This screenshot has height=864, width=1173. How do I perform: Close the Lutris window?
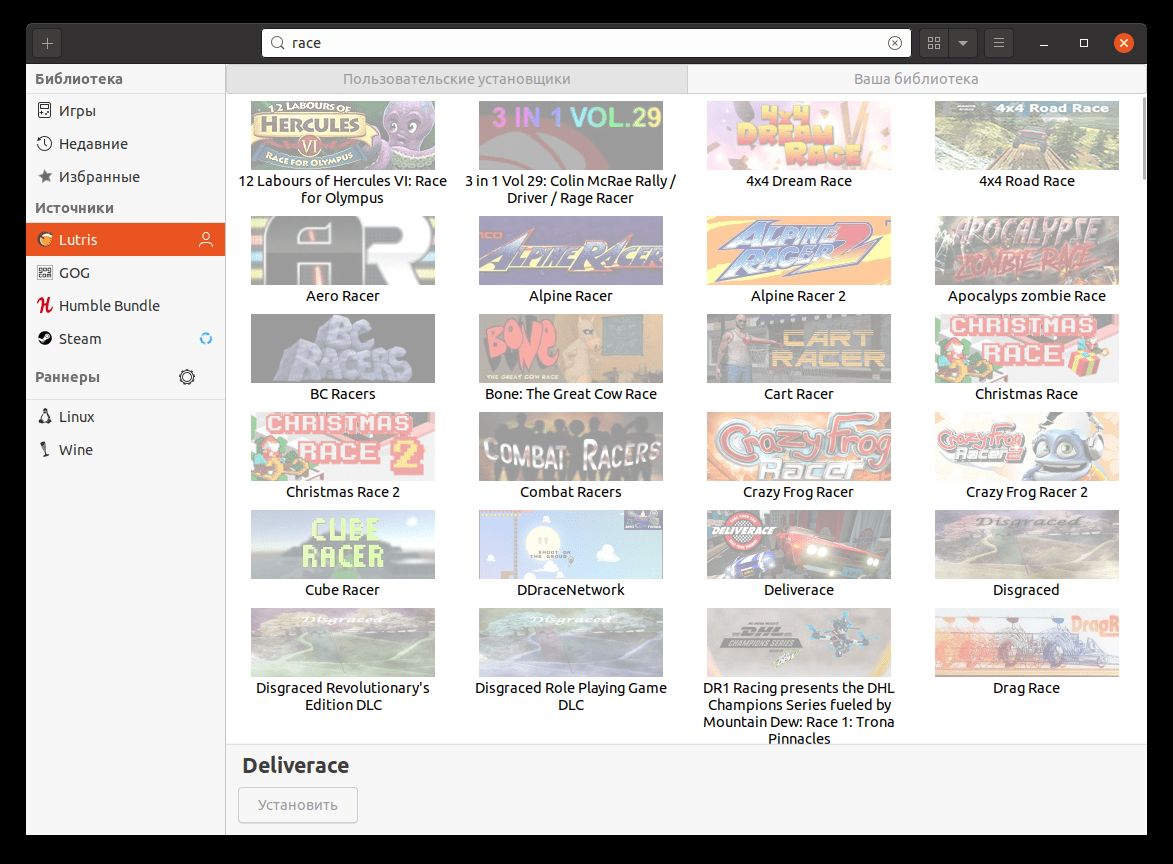point(1123,43)
